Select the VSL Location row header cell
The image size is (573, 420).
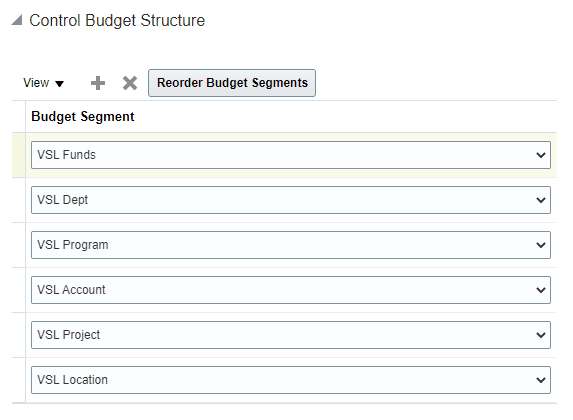(x=19, y=380)
